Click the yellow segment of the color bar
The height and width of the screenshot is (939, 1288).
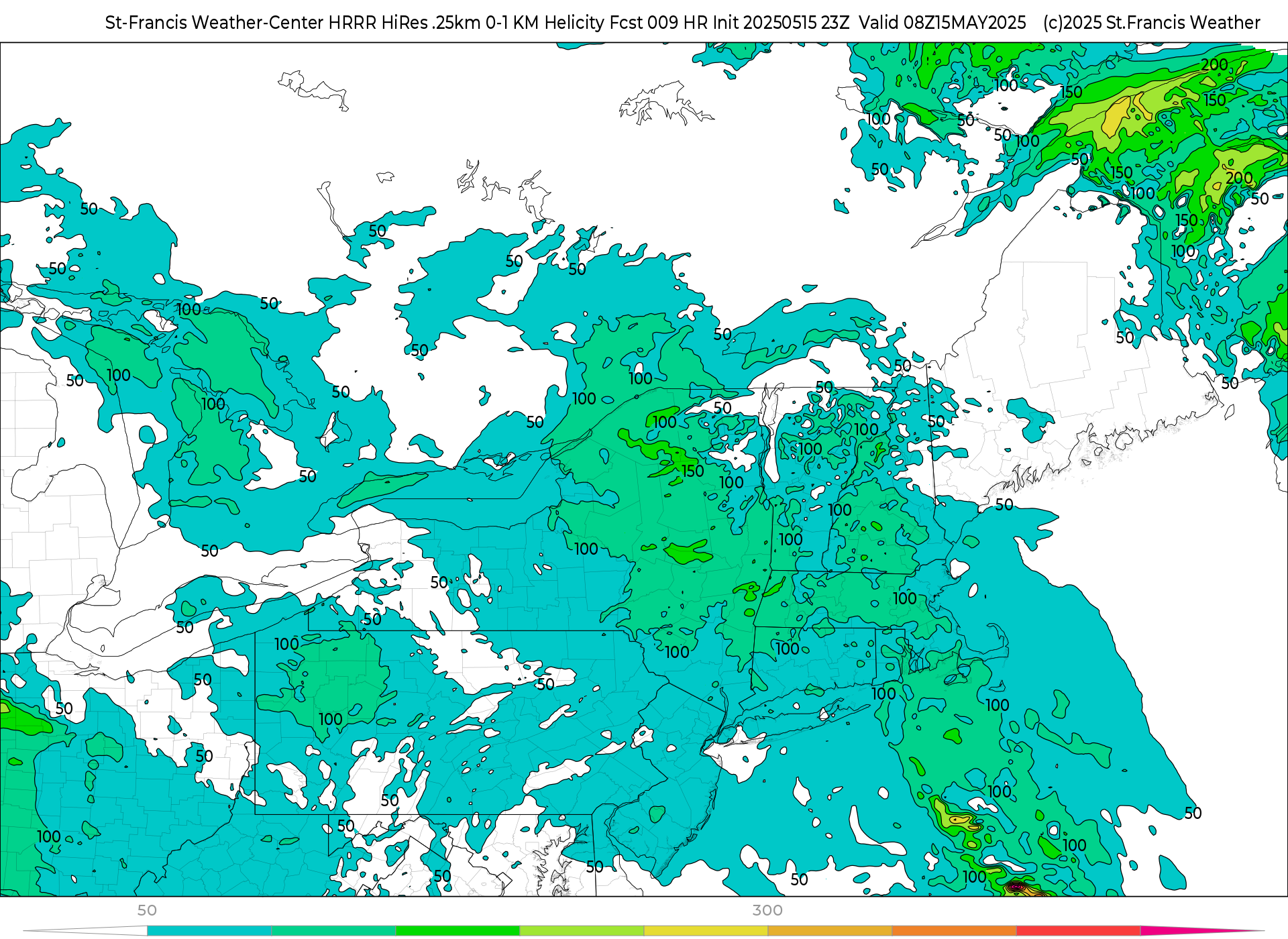[x=706, y=931]
